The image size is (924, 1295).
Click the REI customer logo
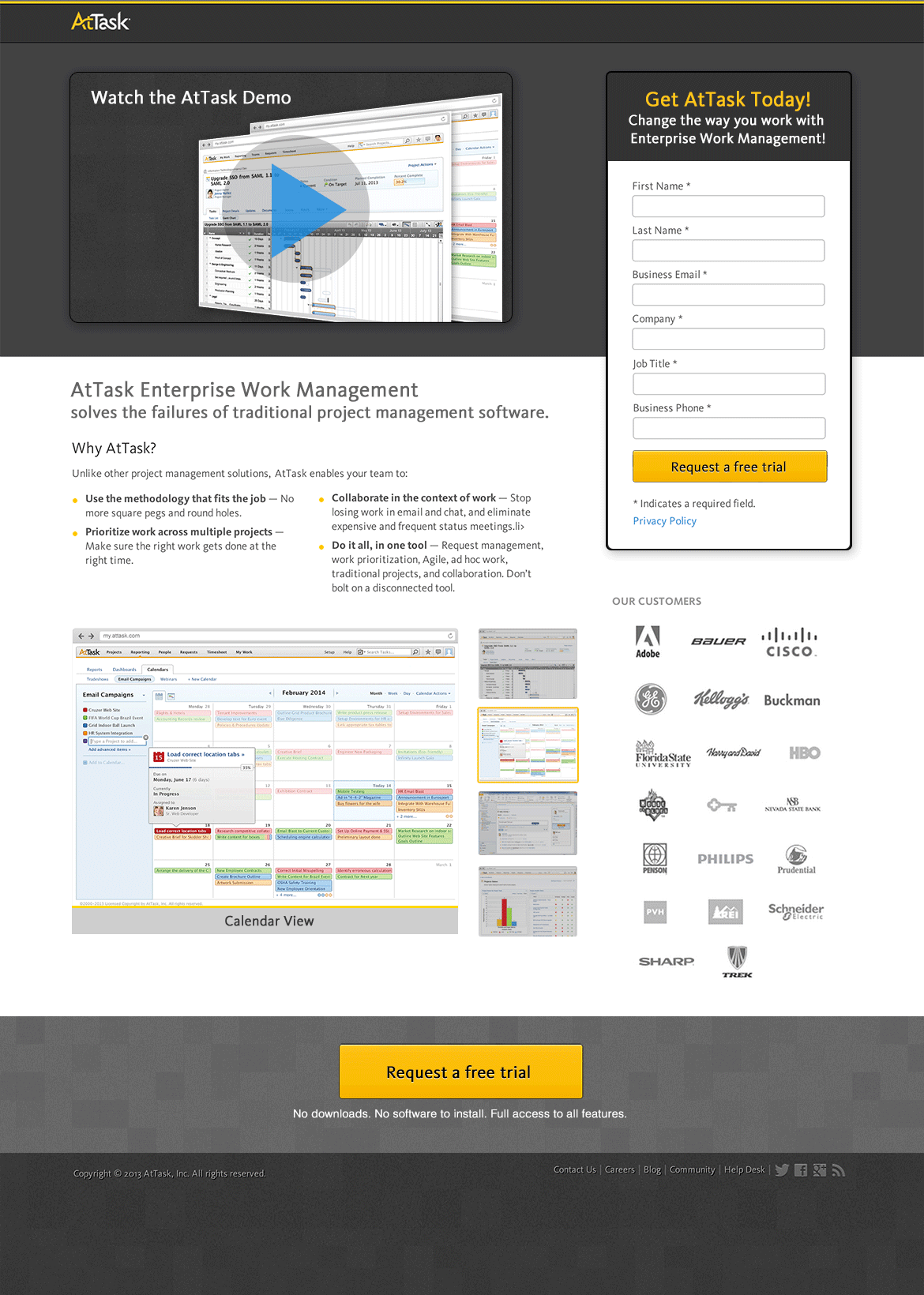tap(726, 912)
